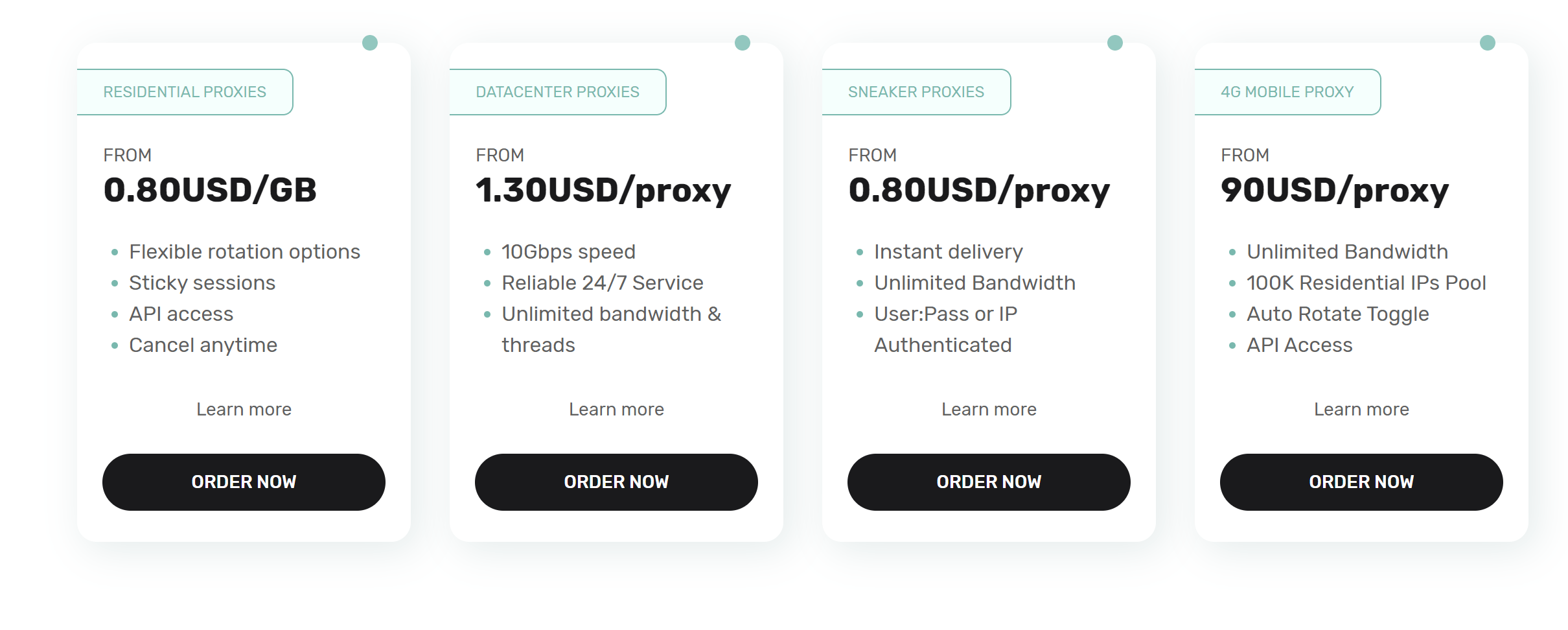Click green dot on Residential Proxies card
The height and width of the screenshot is (630, 1568).
tap(370, 43)
